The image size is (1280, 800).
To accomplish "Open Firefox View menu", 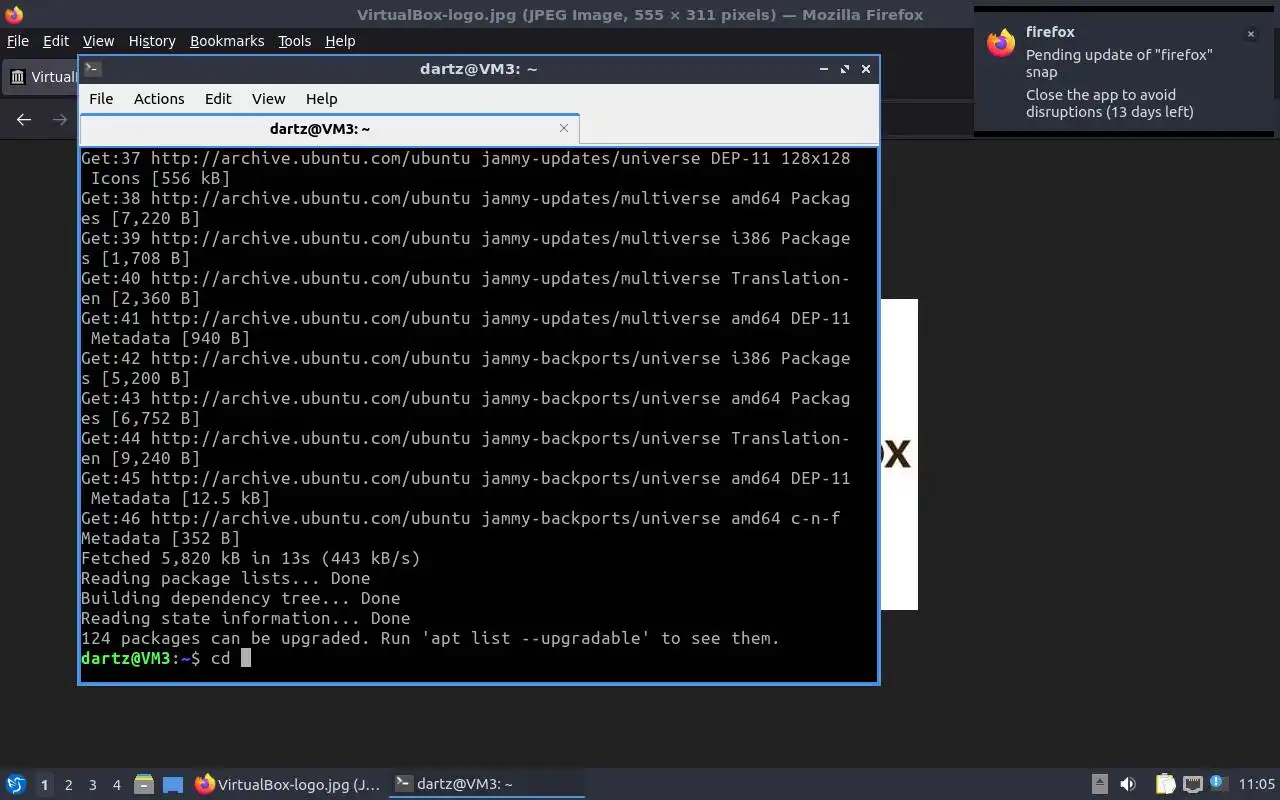I will [98, 41].
